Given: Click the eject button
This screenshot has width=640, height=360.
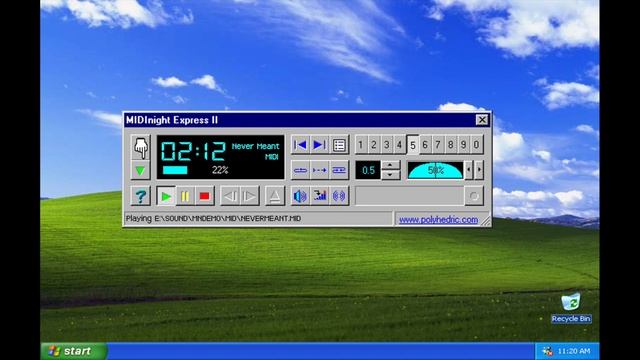Looking at the screenshot, I should tap(275, 196).
